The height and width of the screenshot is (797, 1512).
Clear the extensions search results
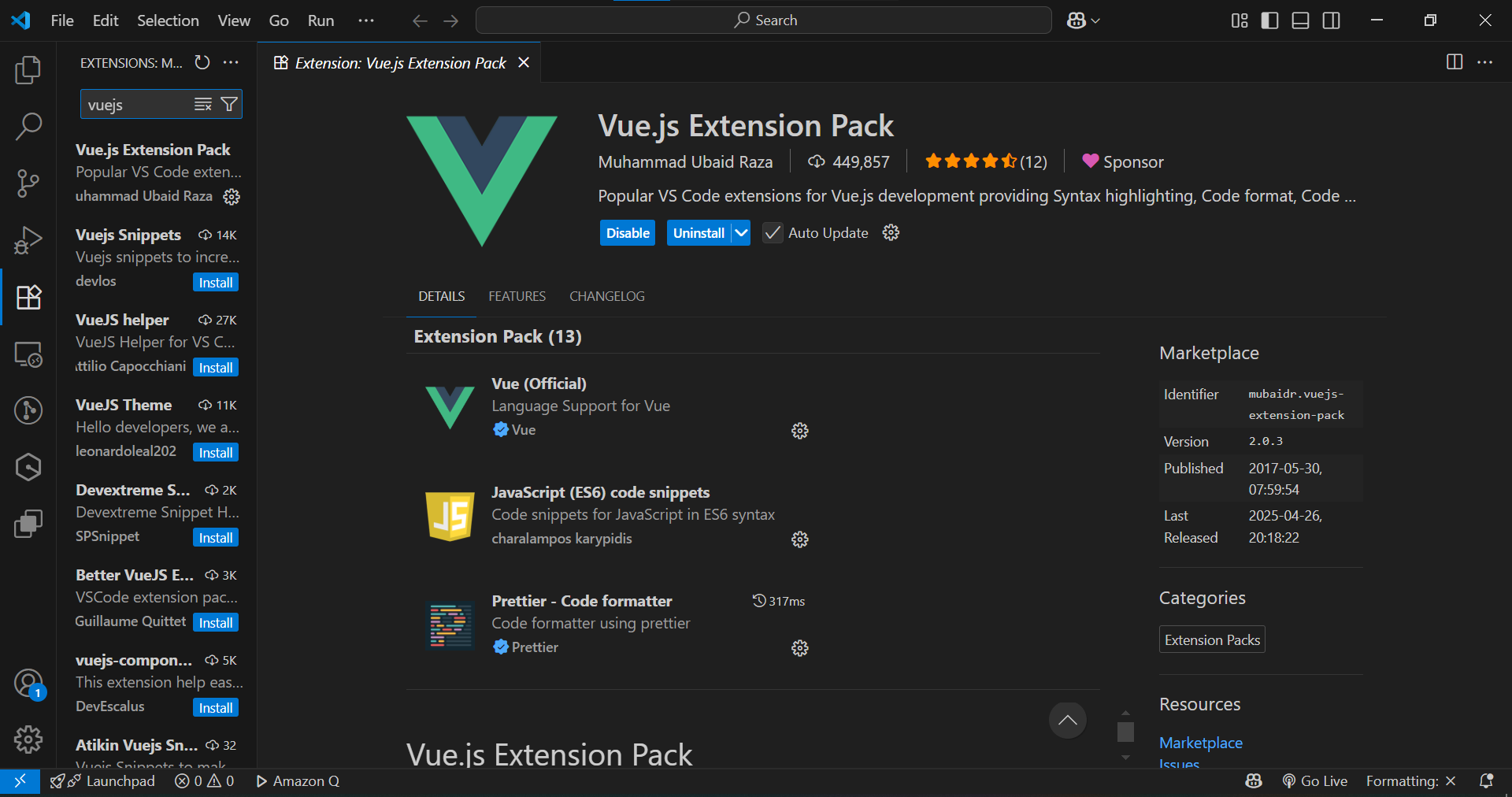(203, 105)
